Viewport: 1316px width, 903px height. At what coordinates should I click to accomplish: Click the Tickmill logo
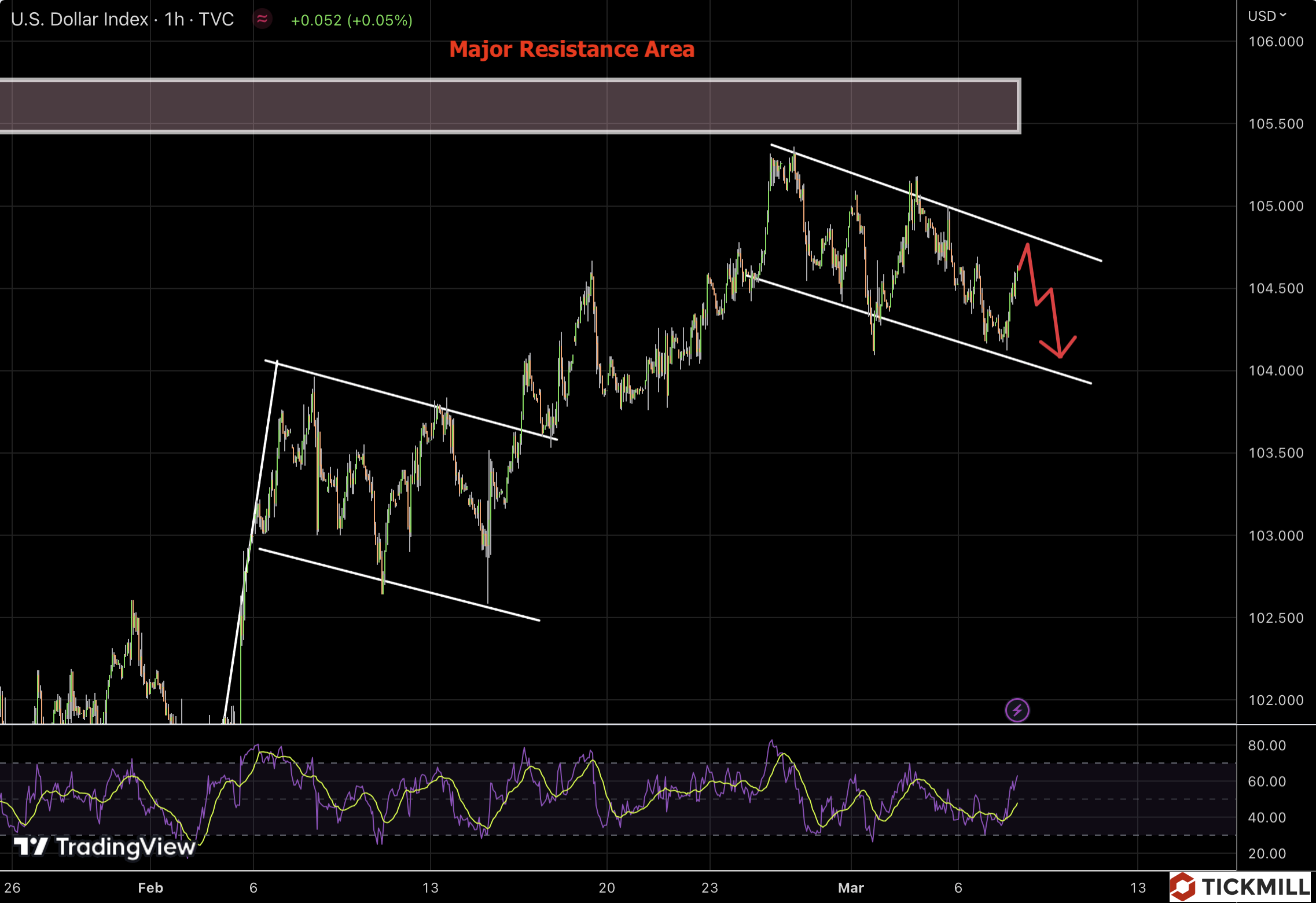1240,887
